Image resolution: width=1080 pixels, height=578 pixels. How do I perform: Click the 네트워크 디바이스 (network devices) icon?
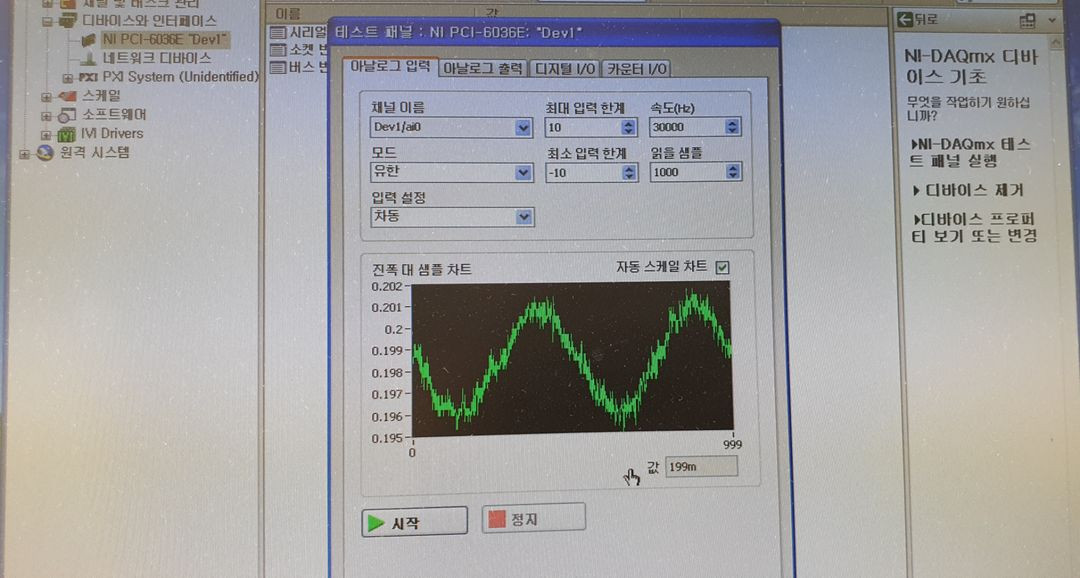tap(88, 58)
